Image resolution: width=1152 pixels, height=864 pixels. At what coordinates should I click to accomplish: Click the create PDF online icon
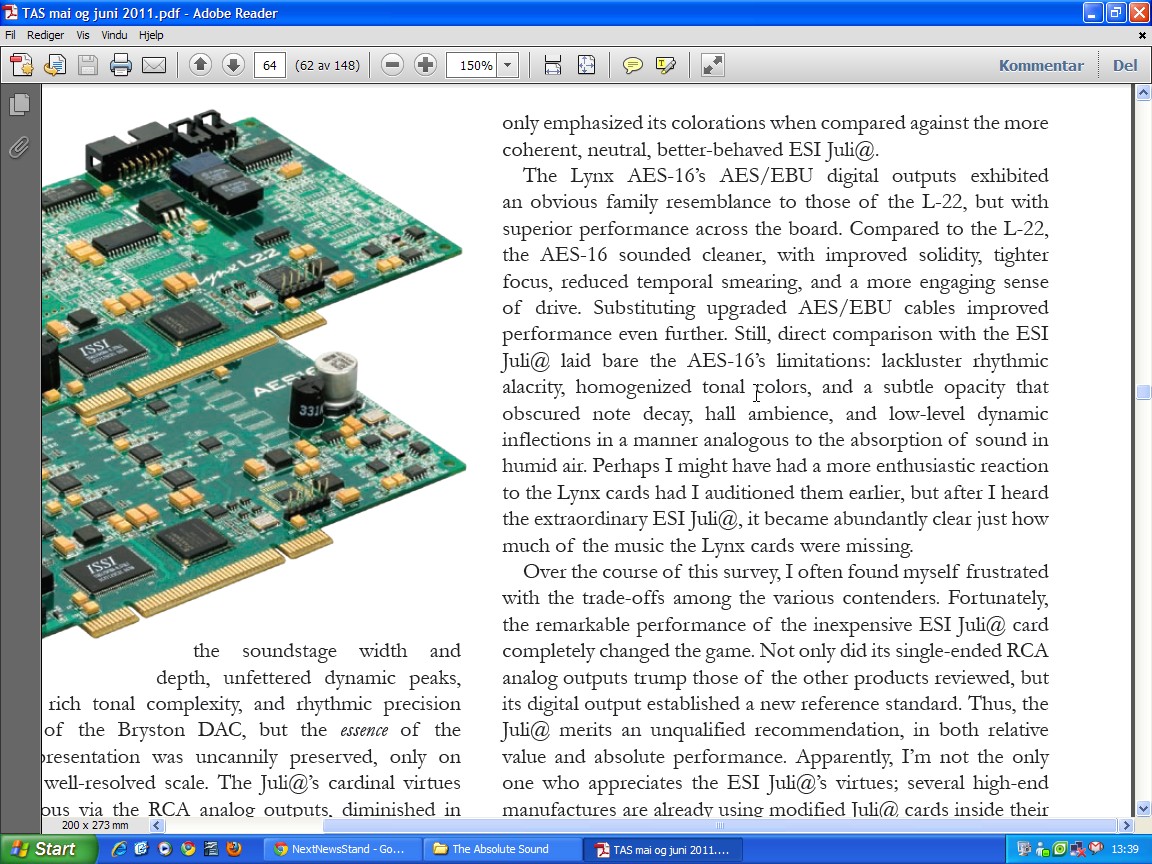[21, 65]
